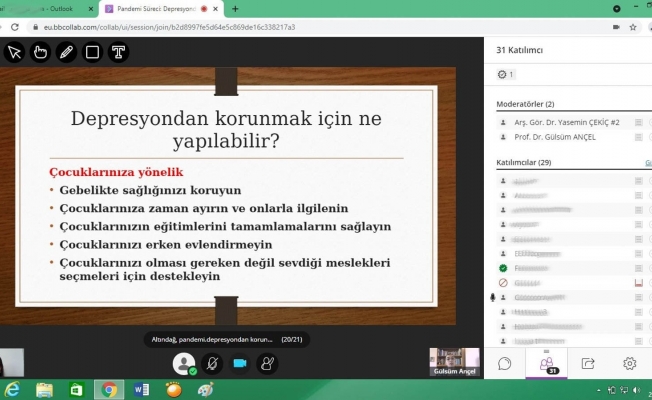Click the Gülsüm Ançel video thumbnail
The image size is (652, 400).
(456, 360)
